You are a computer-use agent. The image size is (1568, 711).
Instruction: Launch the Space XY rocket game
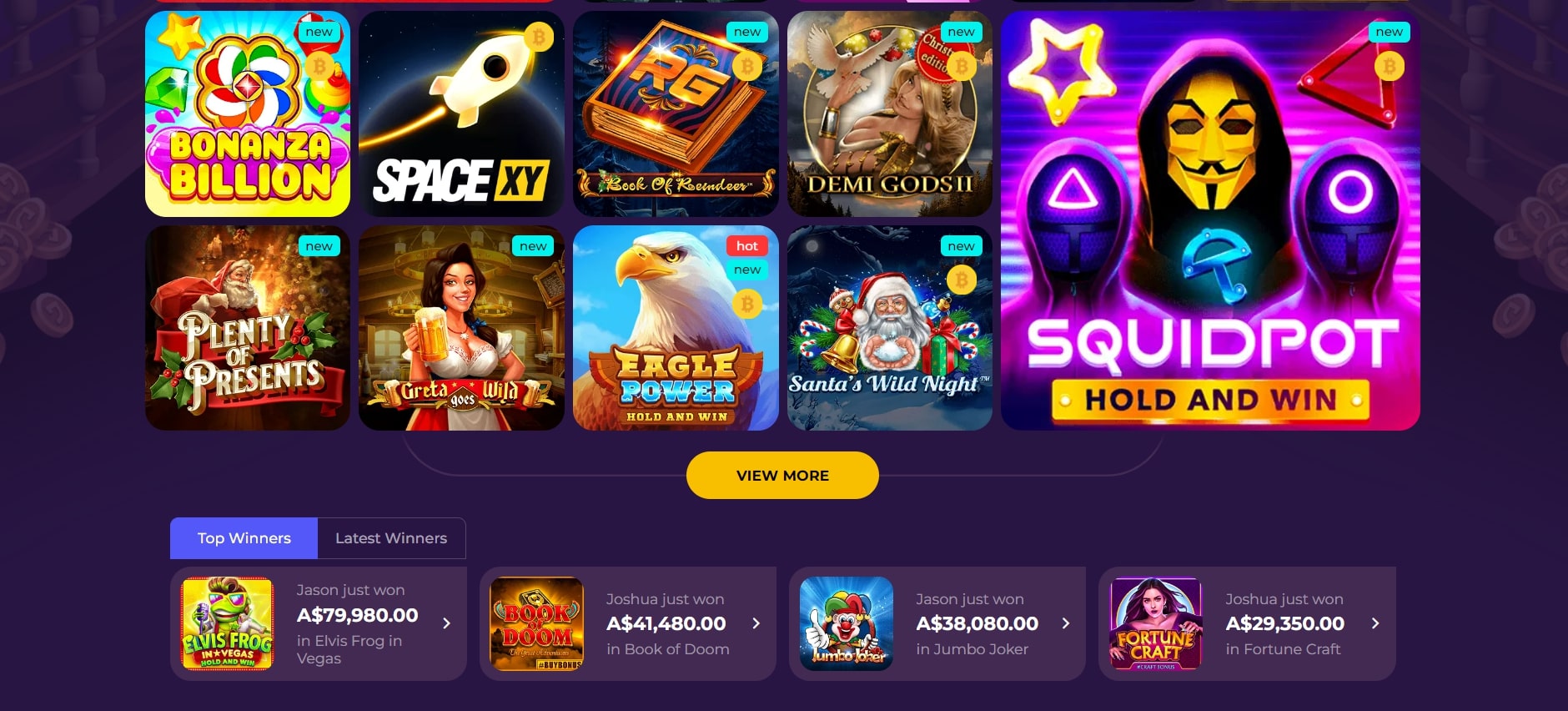coord(461,114)
